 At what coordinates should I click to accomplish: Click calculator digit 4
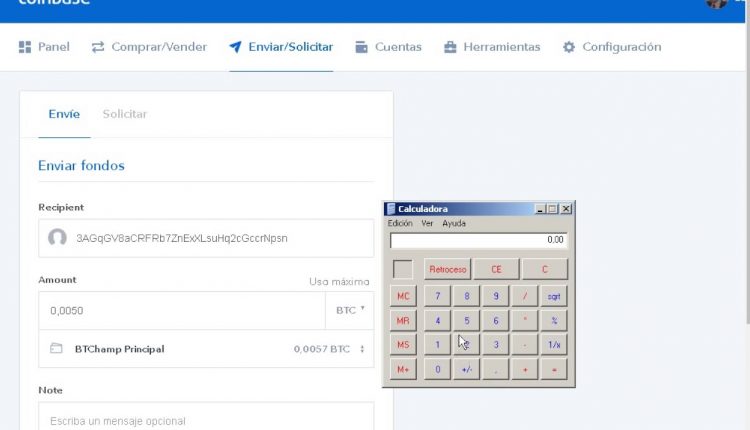pyautogui.click(x=437, y=320)
